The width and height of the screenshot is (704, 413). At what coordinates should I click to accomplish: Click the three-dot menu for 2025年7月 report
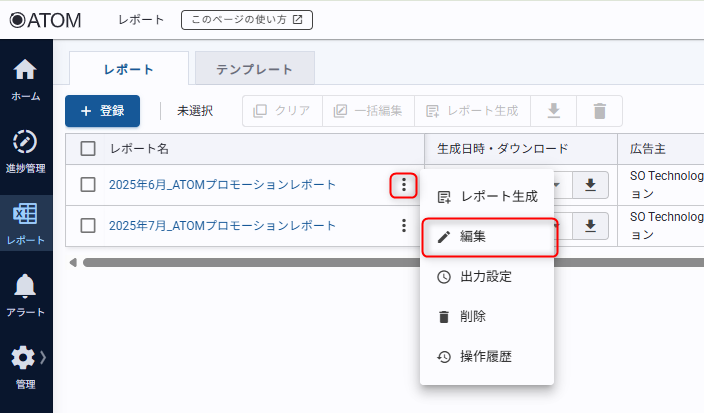[x=403, y=226]
